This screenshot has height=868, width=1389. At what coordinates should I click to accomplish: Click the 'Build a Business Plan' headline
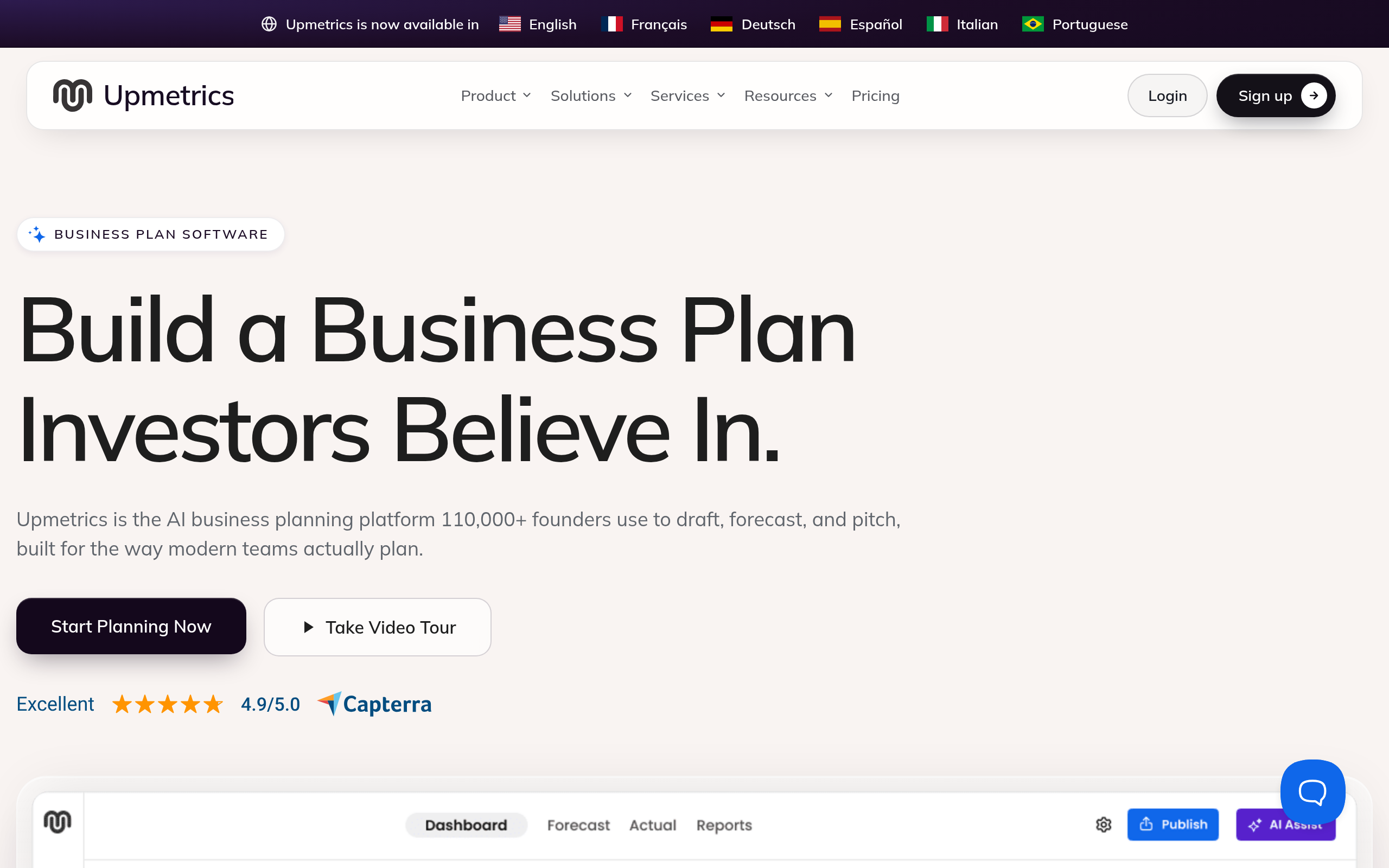437,330
